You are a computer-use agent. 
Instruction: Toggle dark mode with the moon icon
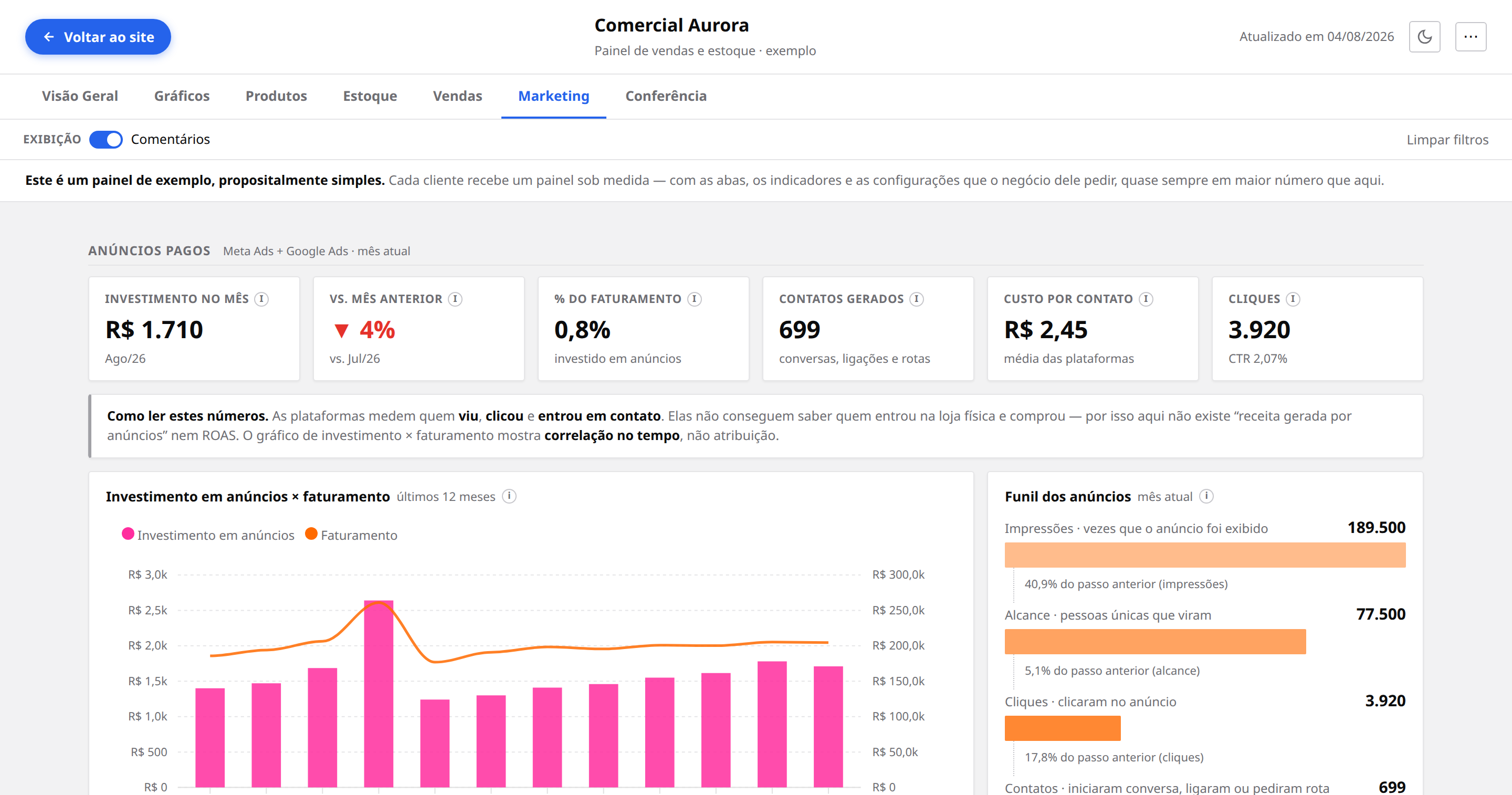[1424, 36]
